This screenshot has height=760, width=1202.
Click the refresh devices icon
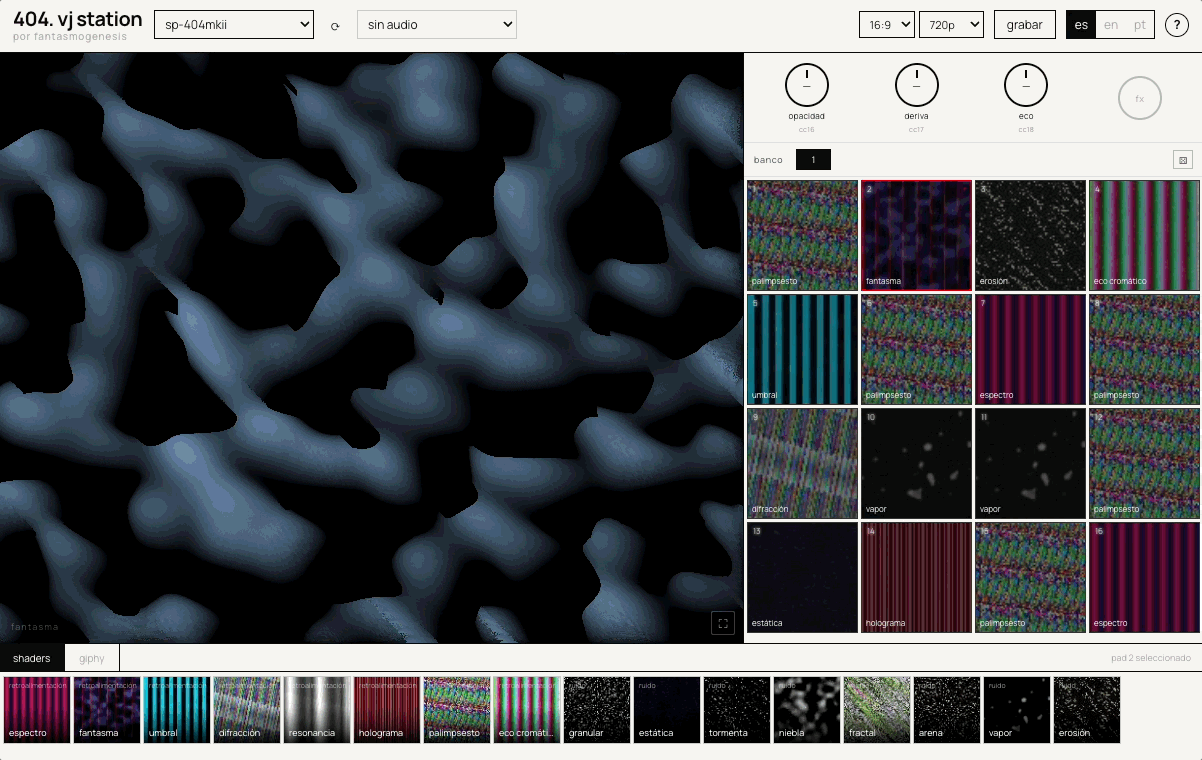pyautogui.click(x=335, y=26)
